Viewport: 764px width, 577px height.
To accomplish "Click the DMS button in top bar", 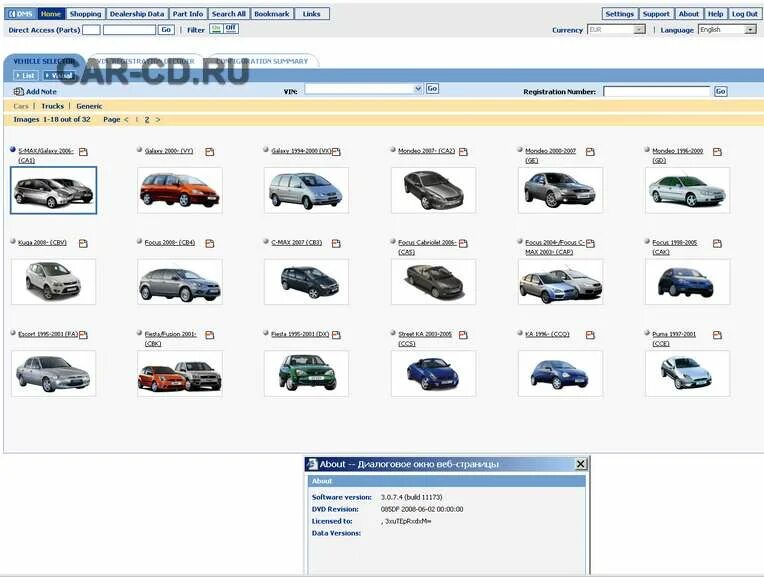I will coord(21,14).
